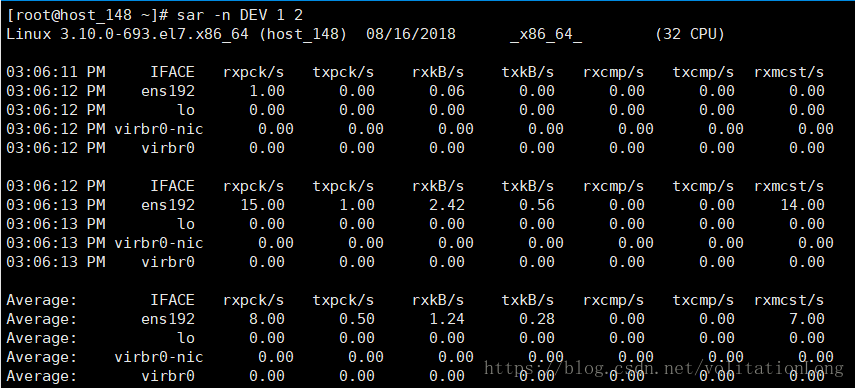
Task: Click "ens192" in the 03:06:13 PM row
Action: pos(168,205)
